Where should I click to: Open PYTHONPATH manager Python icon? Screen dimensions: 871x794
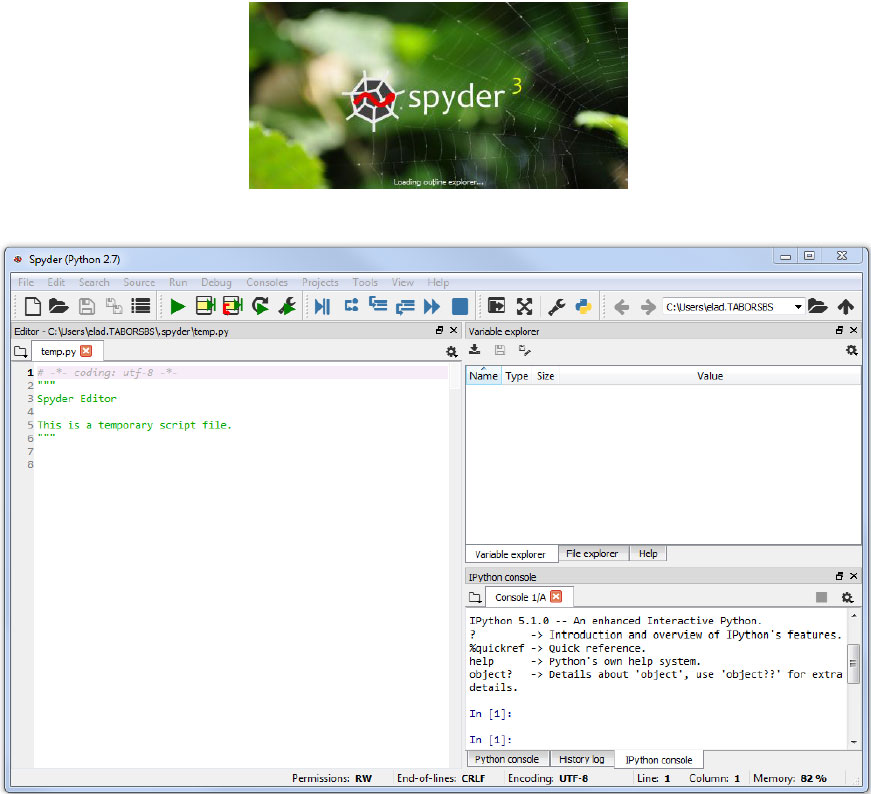pos(583,306)
